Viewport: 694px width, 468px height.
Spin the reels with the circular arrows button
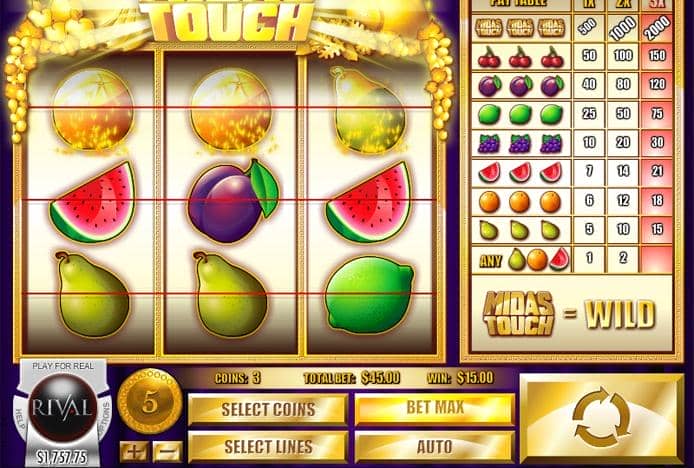pos(601,417)
